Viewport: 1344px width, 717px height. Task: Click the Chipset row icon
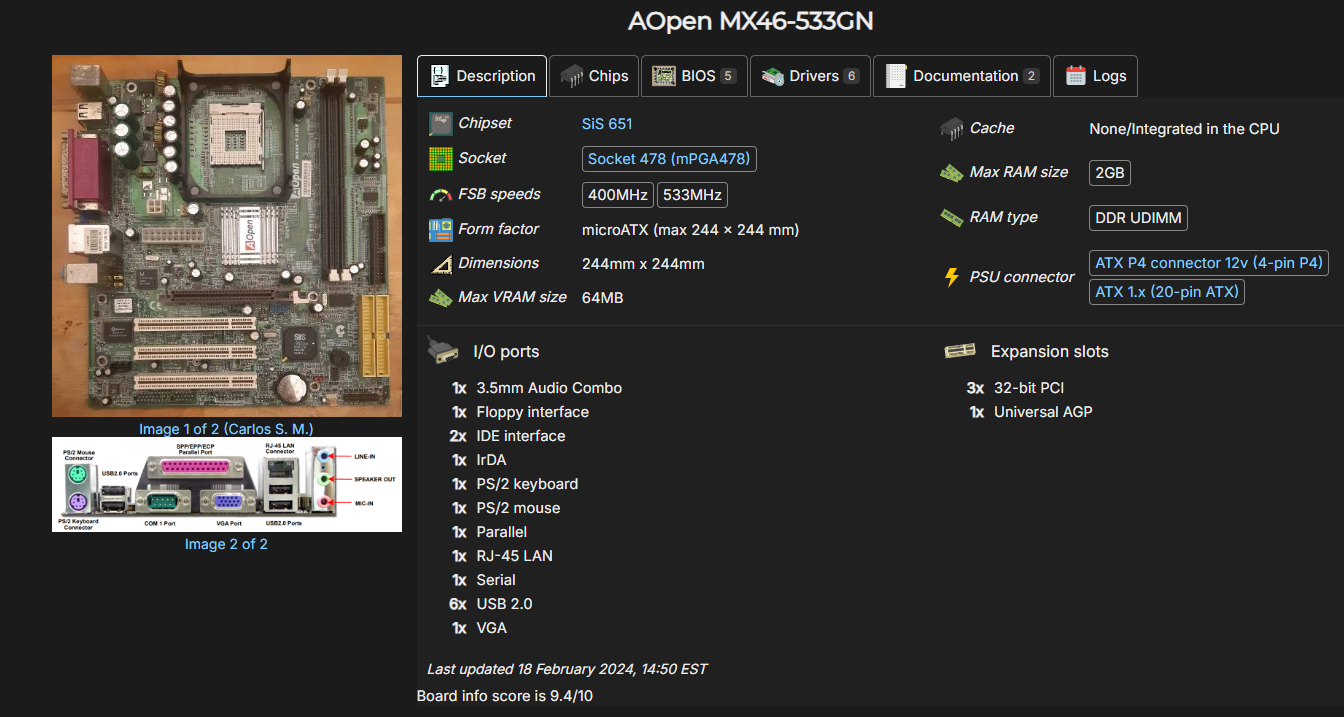pos(440,123)
